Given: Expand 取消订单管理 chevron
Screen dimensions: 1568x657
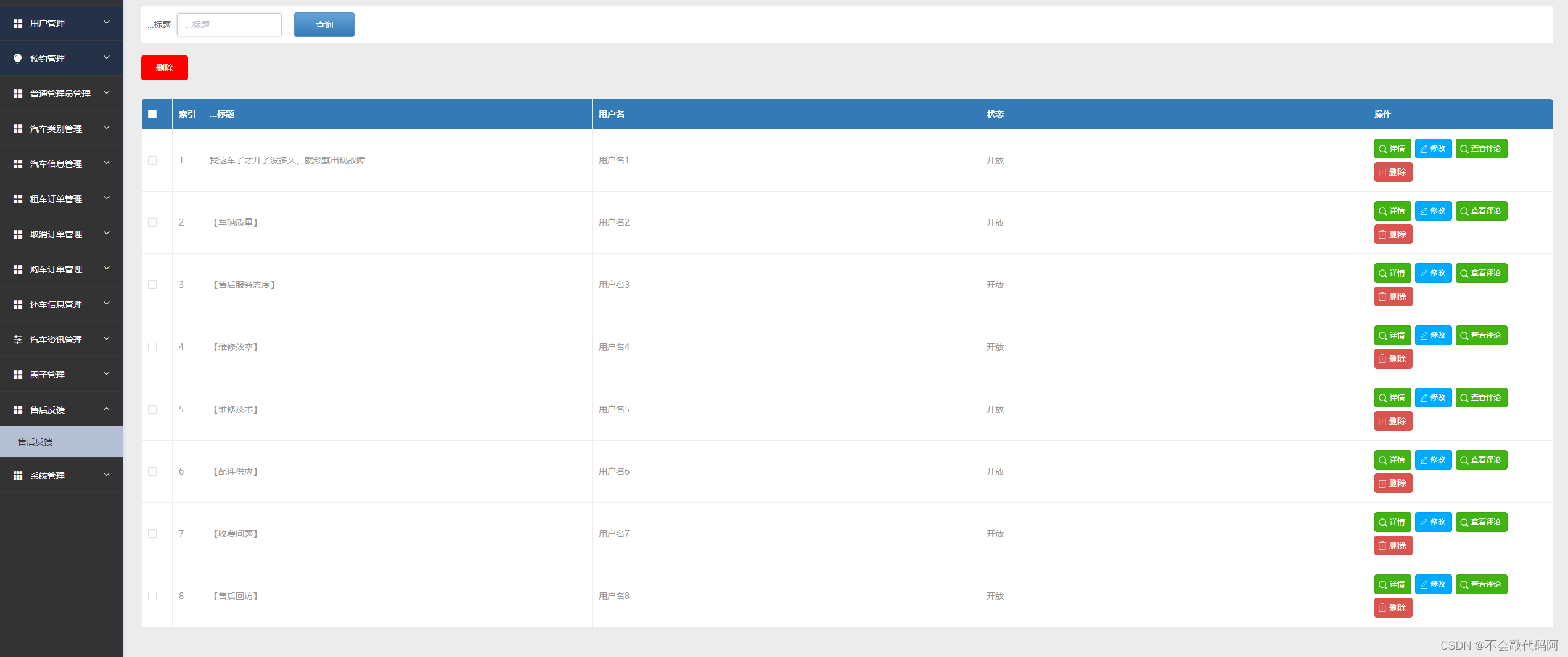Looking at the screenshot, I should pos(107,233).
